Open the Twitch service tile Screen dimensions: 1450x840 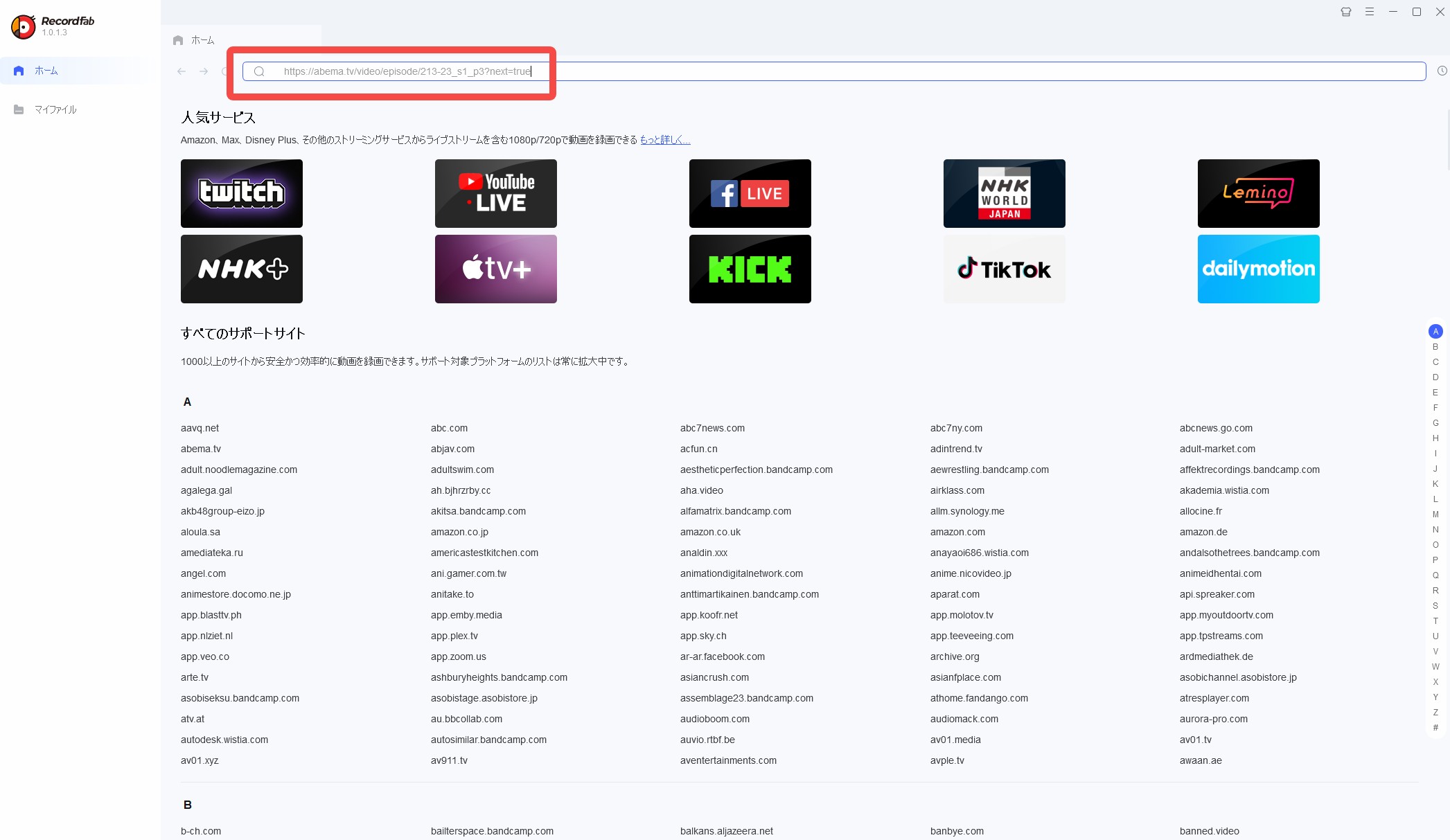pyautogui.click(x=242, y=193)
